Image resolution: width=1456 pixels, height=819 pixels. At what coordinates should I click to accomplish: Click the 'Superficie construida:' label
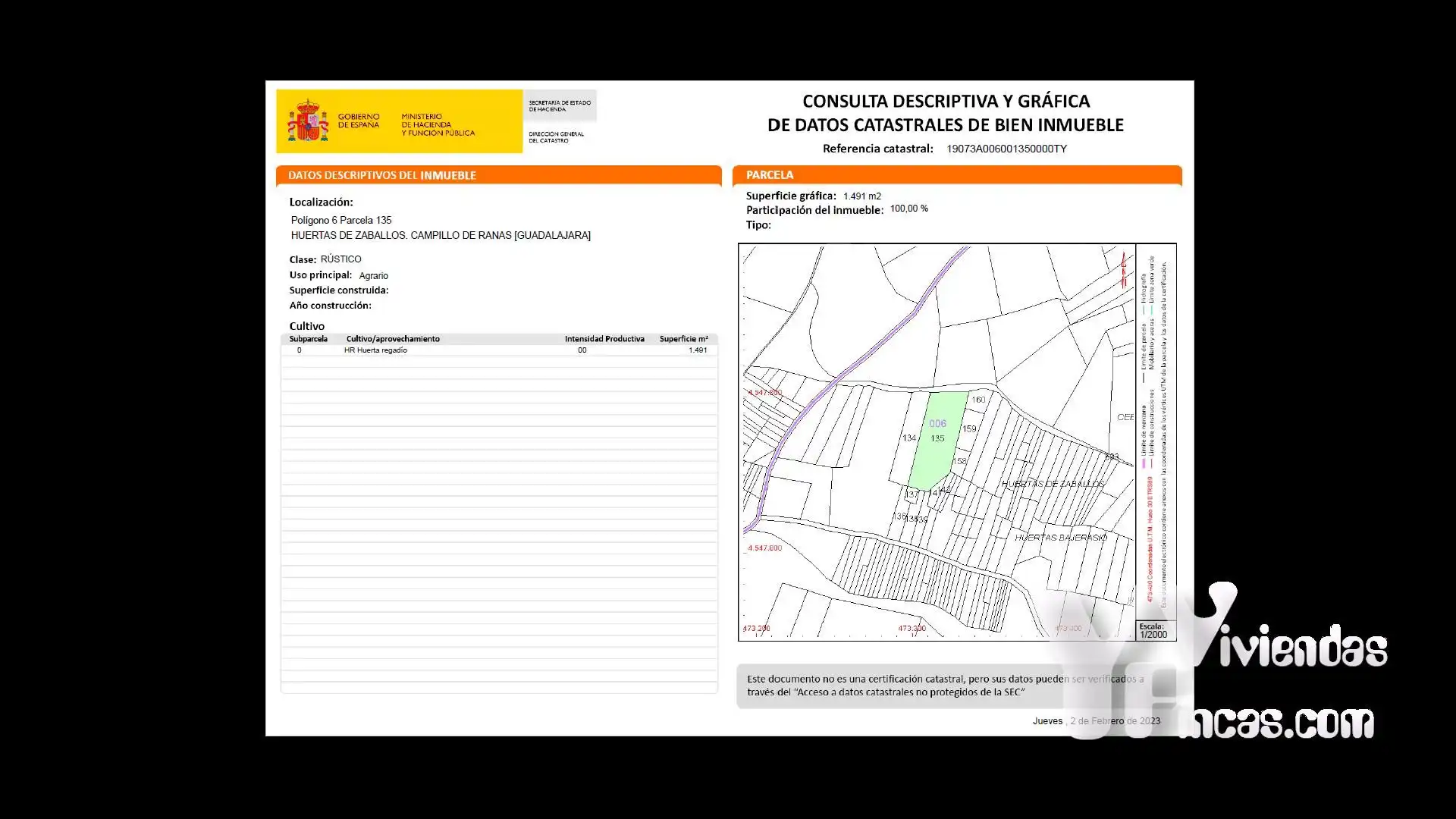[x=339, y=290]
